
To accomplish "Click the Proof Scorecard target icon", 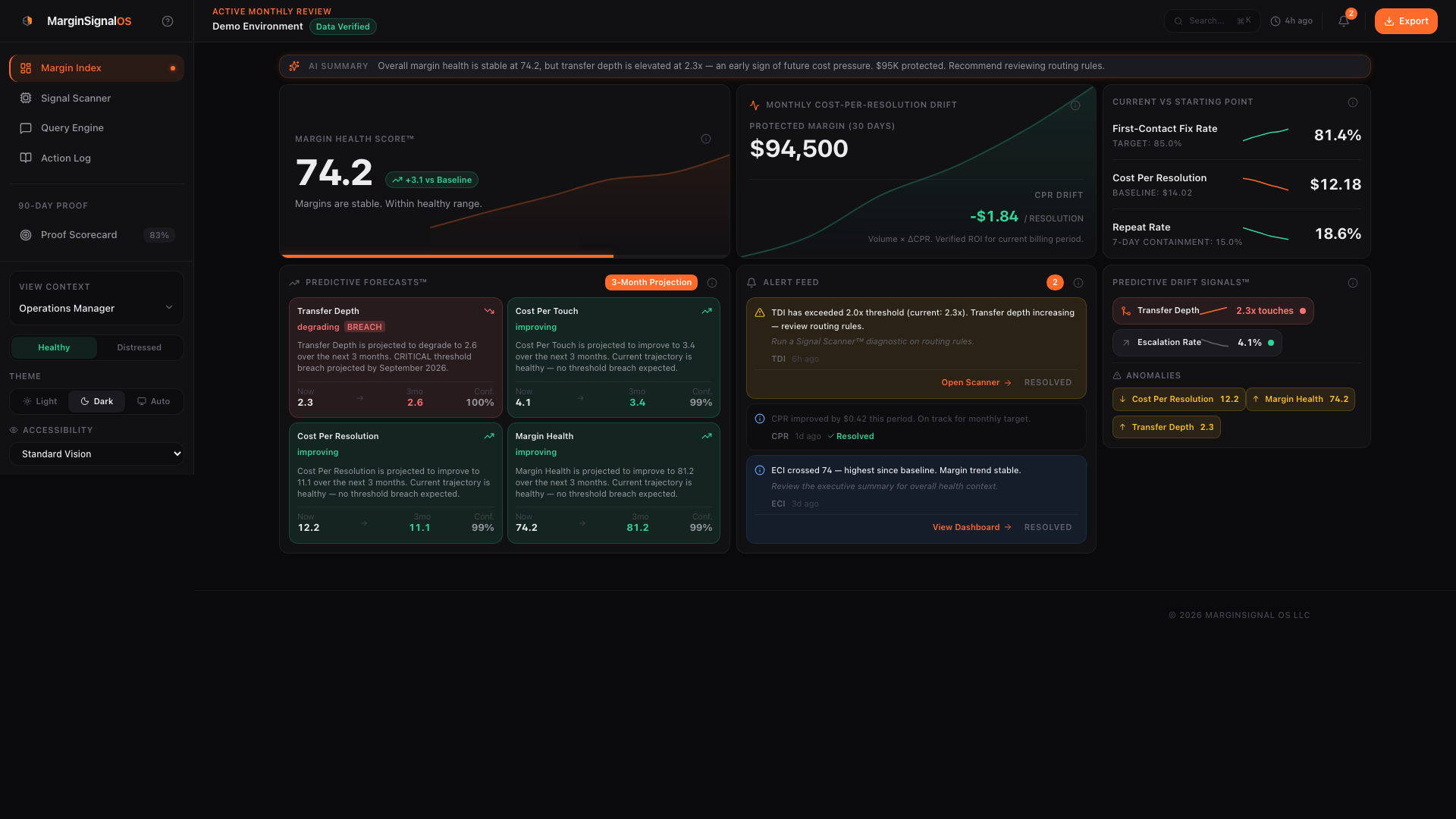I will [25, 235].
